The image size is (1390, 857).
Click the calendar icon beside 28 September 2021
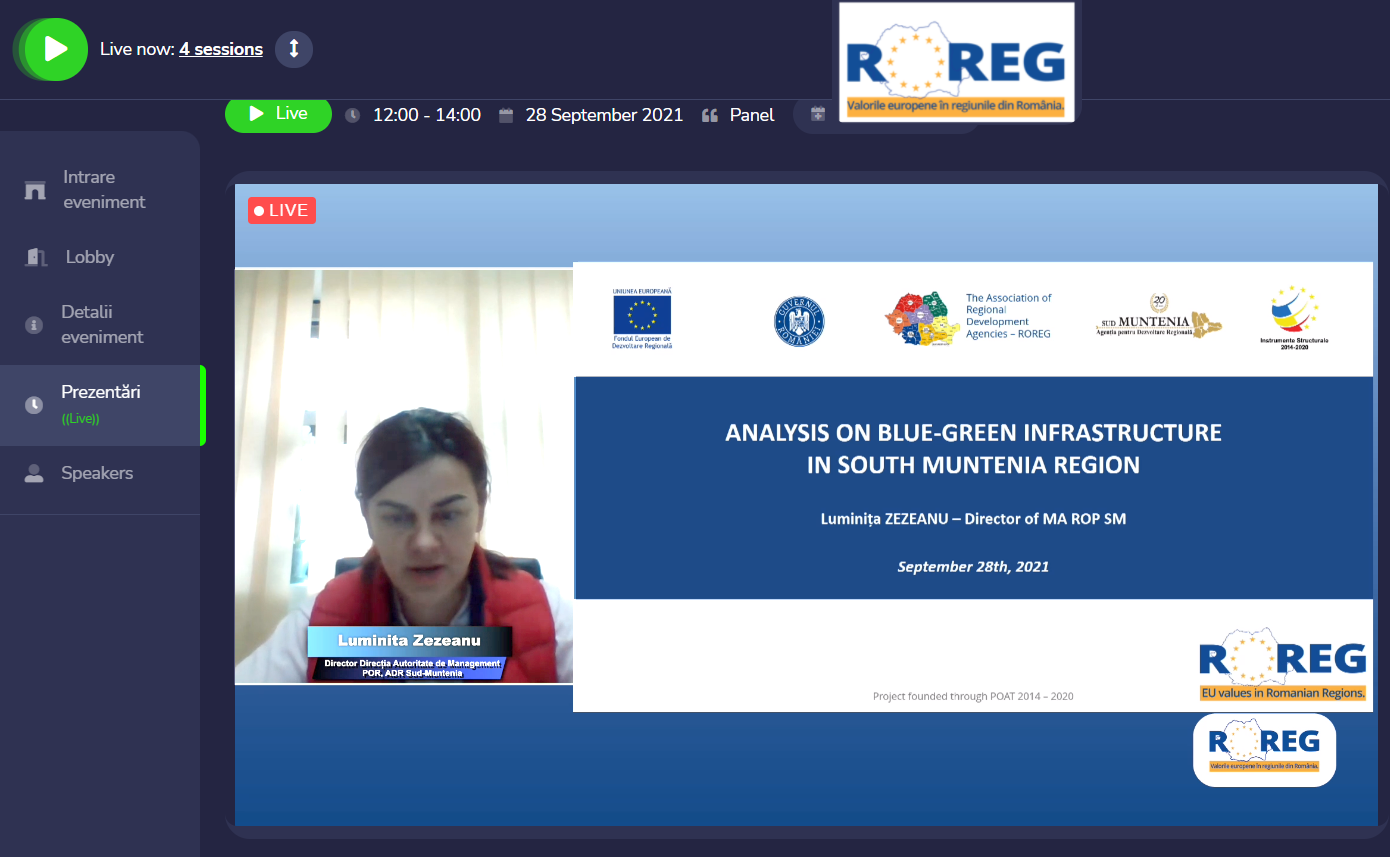[x=506, y=116]
